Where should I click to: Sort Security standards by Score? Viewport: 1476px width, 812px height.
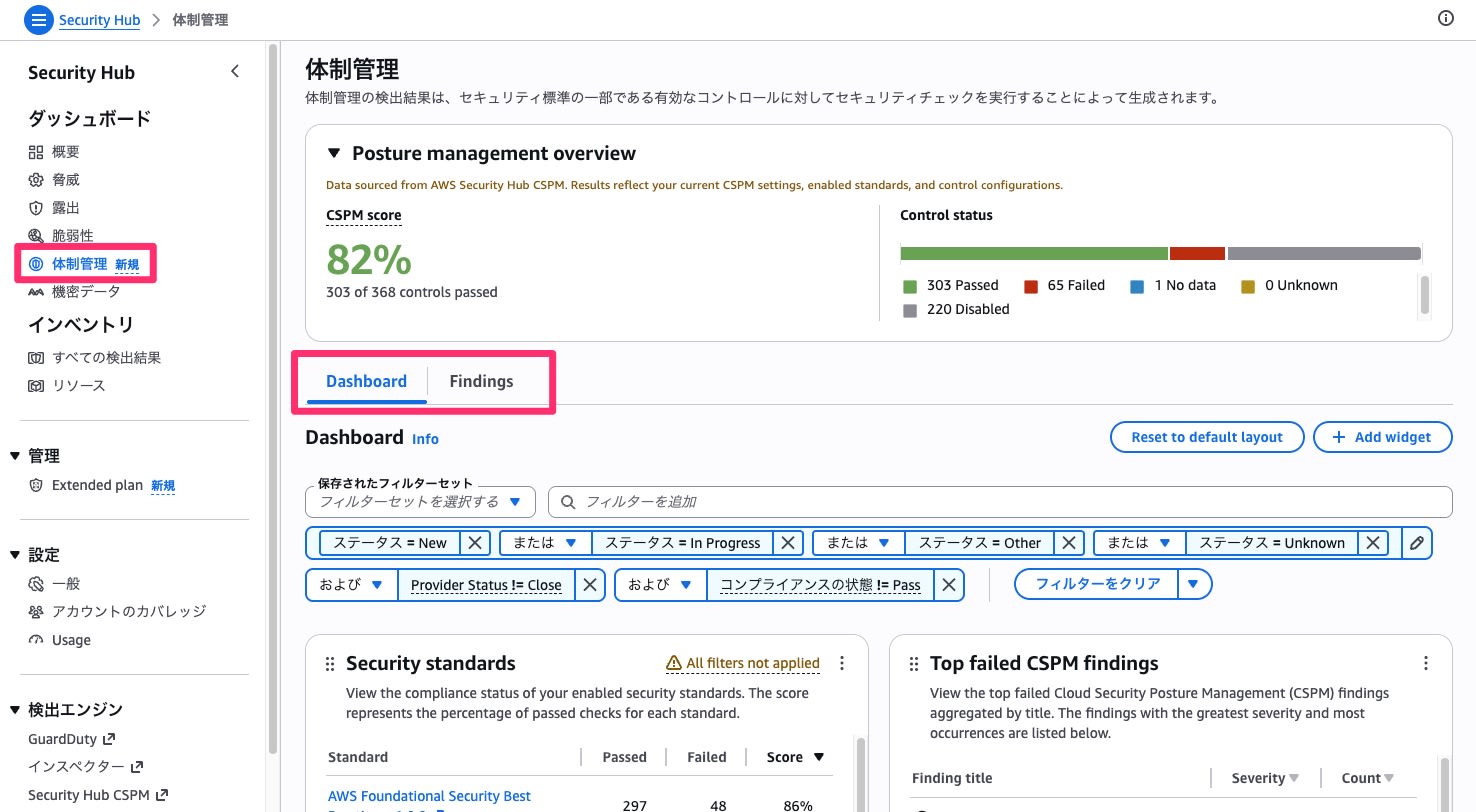point(795,757)
